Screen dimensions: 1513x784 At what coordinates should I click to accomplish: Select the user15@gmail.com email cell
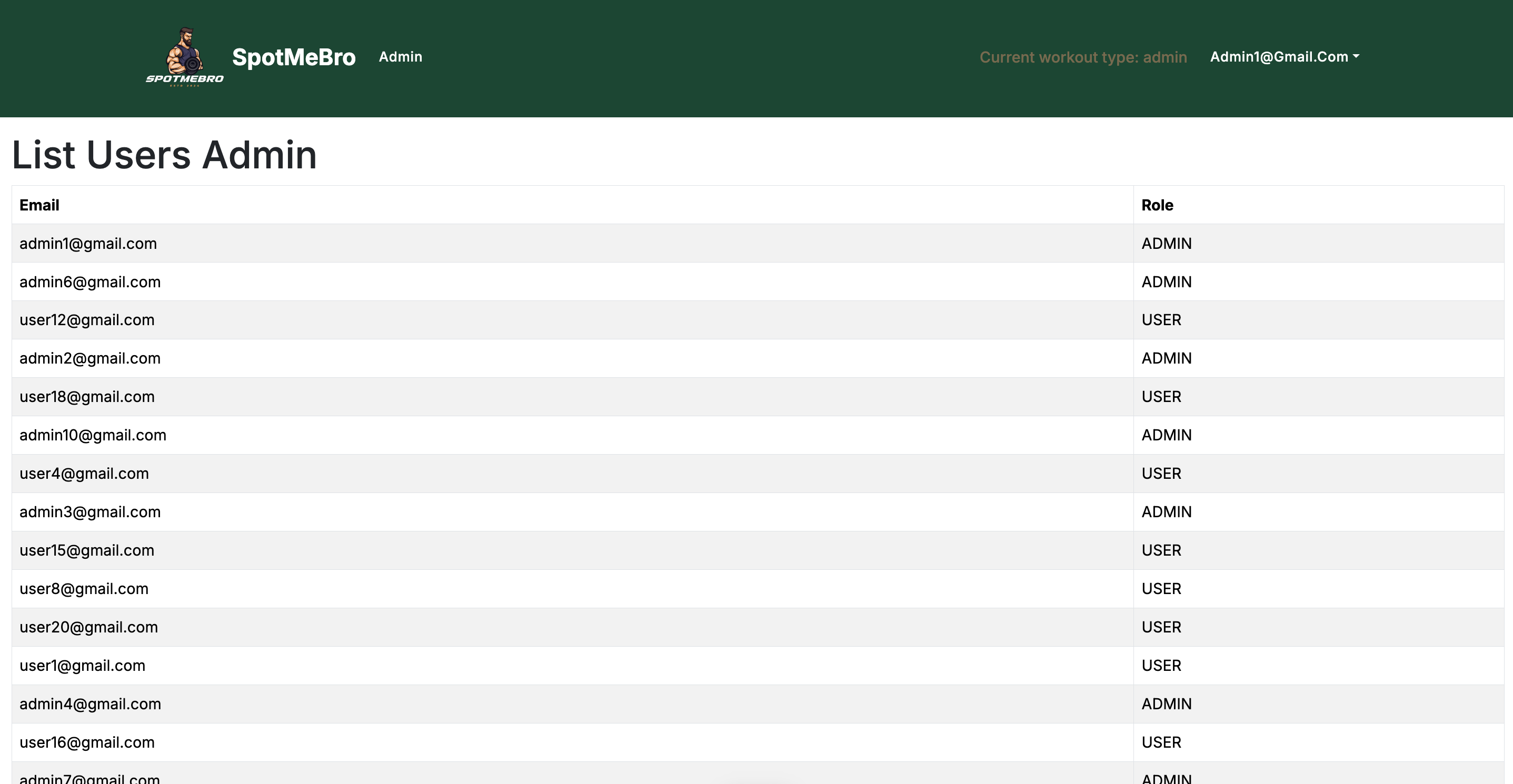point(87,550)
